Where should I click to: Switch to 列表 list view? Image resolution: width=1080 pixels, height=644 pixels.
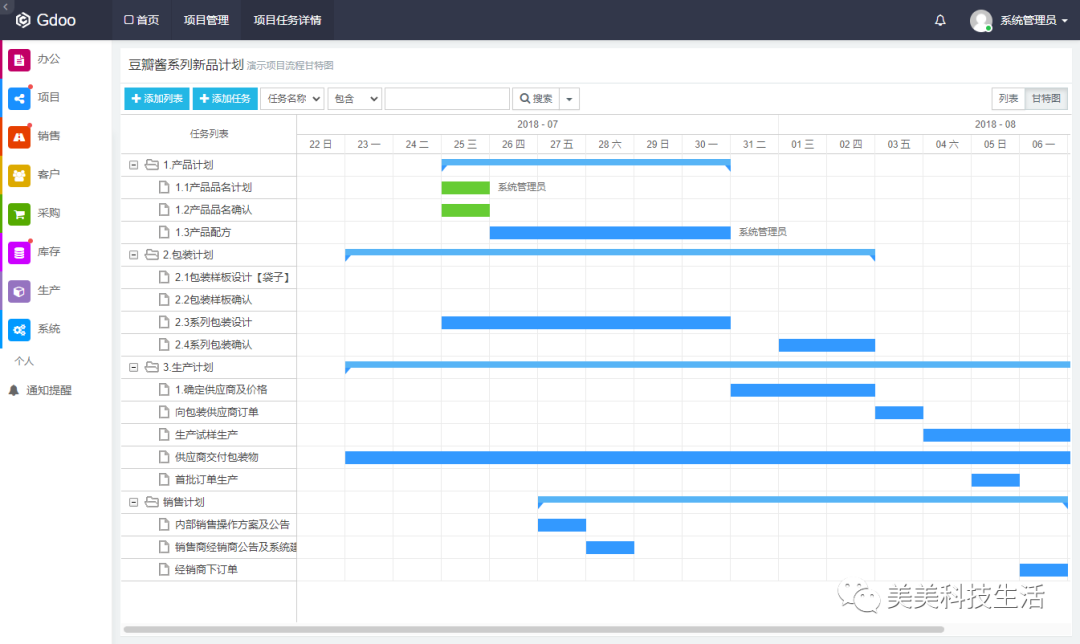tap(1008, 99)
